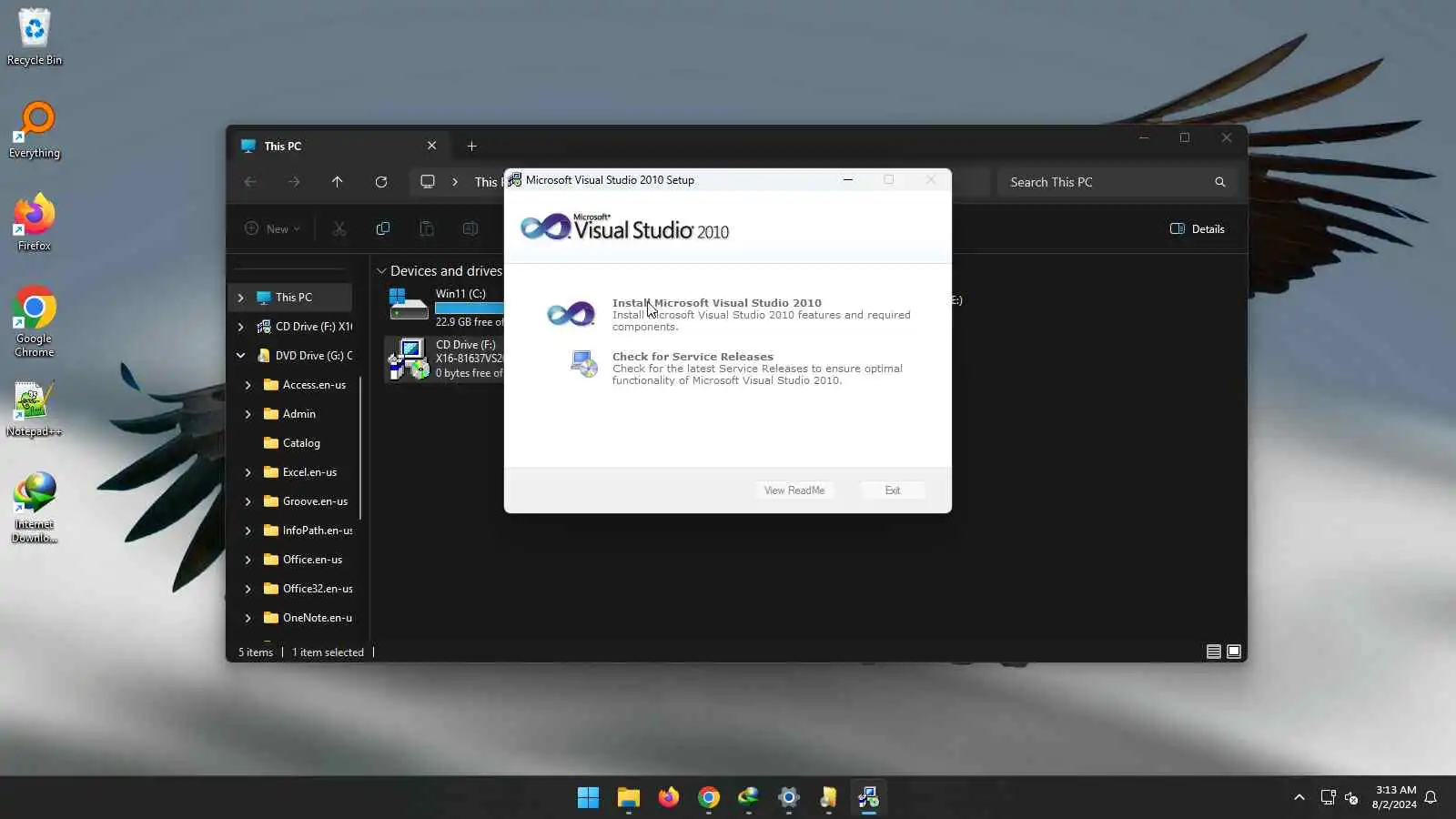Image resolution: width=1456 pixels, height=819 pixels.
Task: Select Visual Studio setup taskbar icon
Action: (868, 798)
